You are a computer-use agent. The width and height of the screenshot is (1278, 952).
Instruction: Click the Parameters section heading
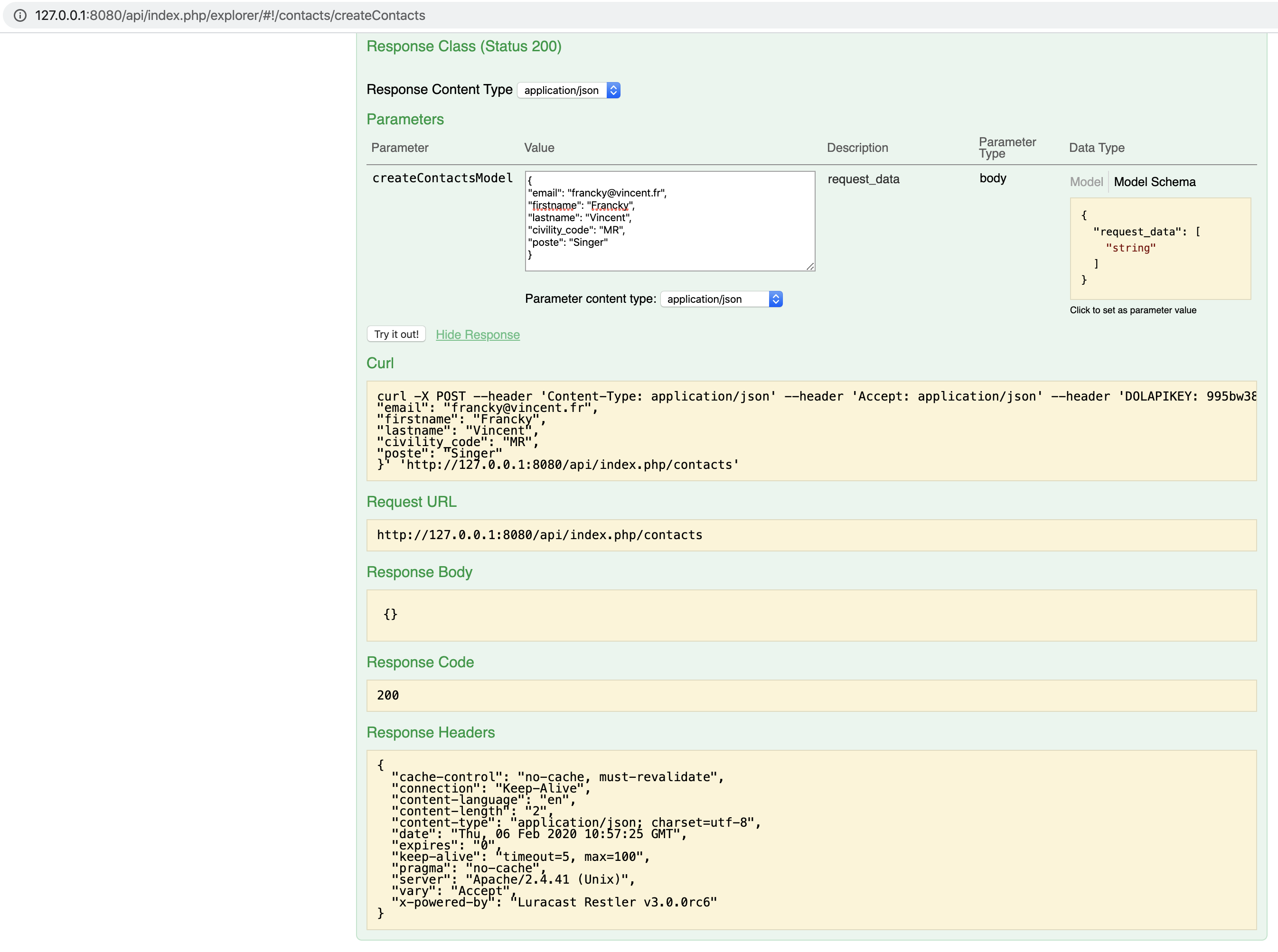point(404,119)
